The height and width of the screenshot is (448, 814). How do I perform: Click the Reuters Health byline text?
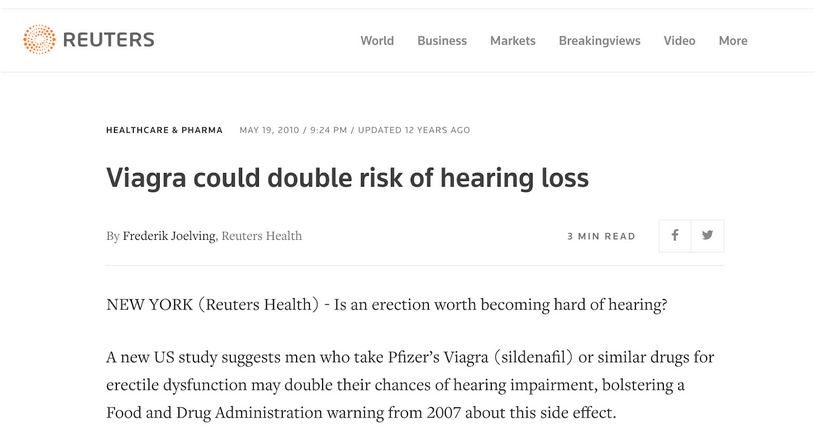[262, 236]
